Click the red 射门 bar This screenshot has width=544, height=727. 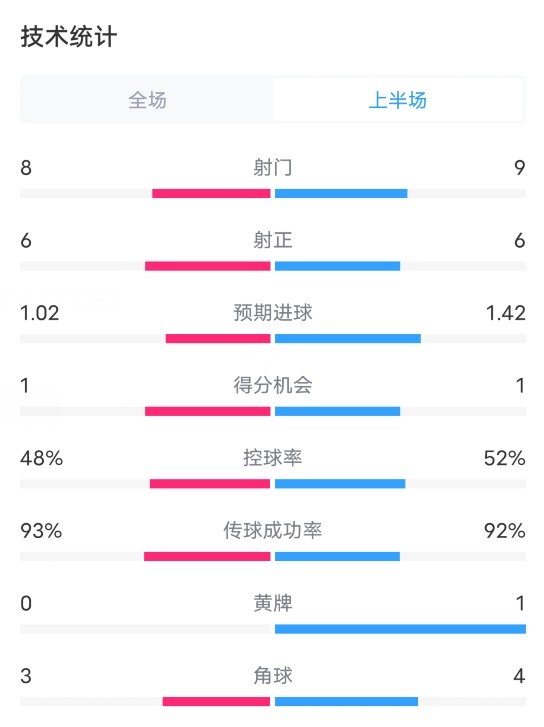[211, 193]
